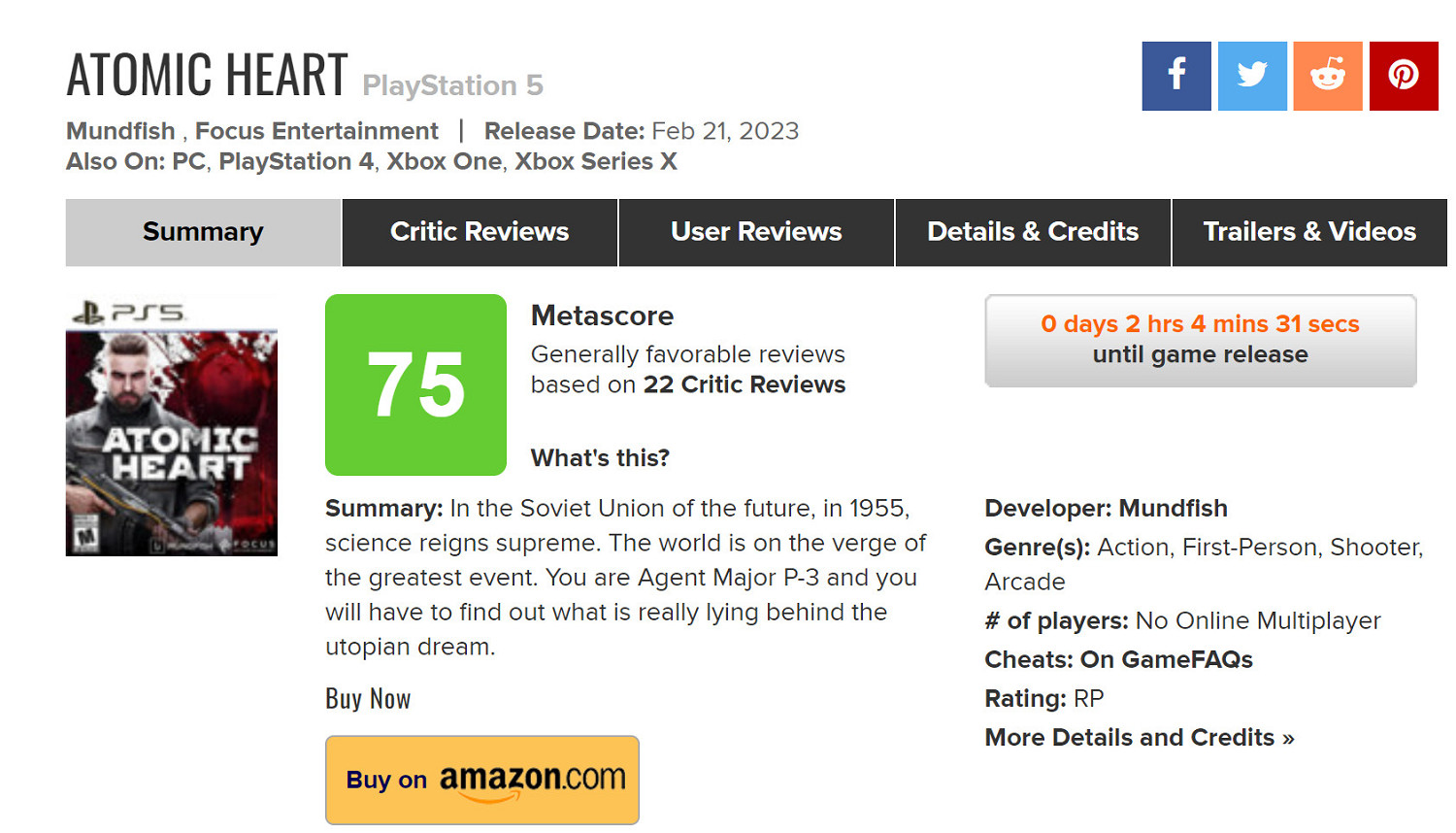Open the Focus Entertainment publisher link
1456x833 pixels.
[x=316, y=131]
